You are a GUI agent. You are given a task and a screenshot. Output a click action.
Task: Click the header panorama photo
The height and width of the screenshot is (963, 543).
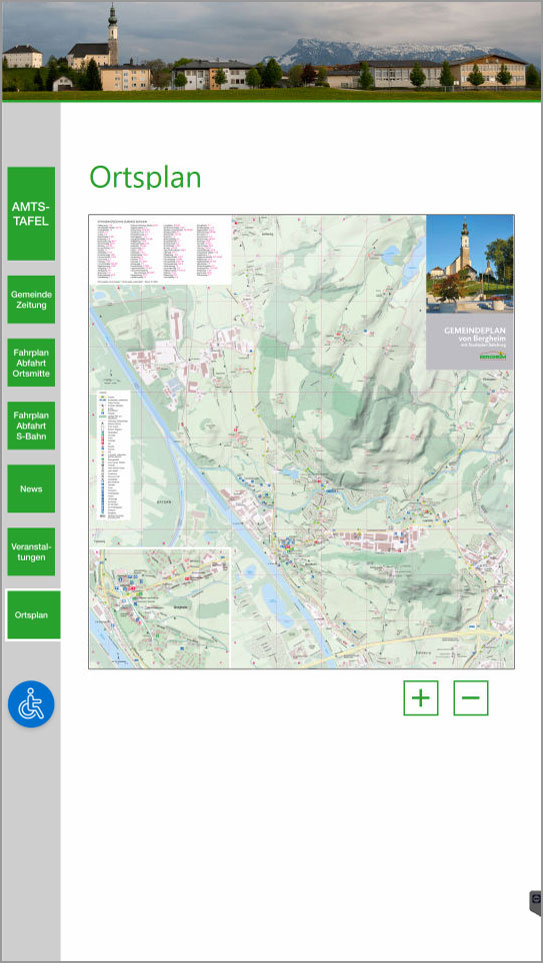click(272, 51)
